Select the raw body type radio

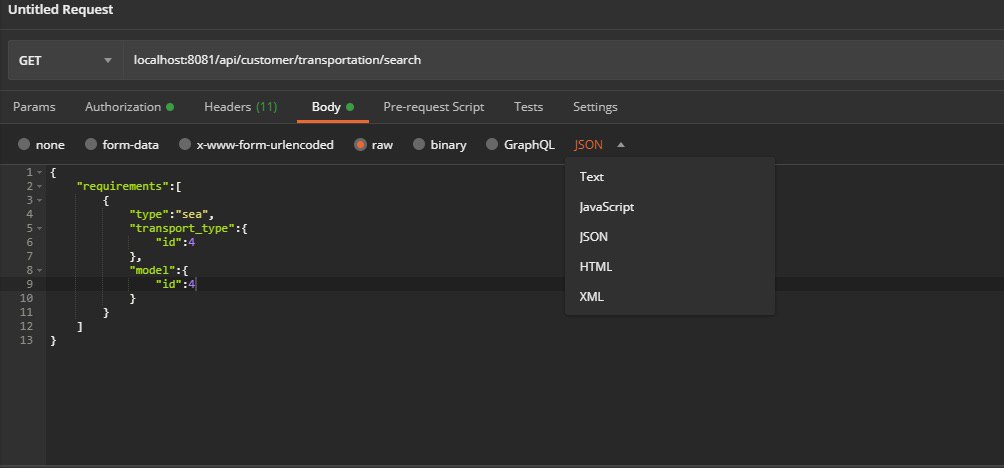pos(360,145)
